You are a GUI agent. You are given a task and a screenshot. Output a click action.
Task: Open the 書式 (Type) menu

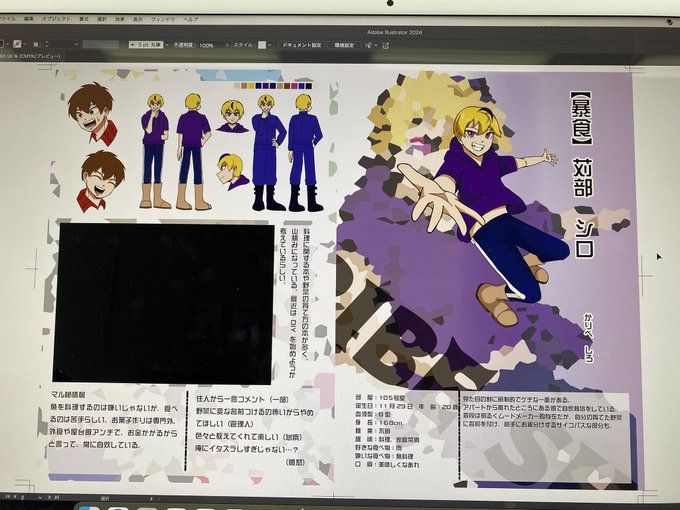click(84, 19)
